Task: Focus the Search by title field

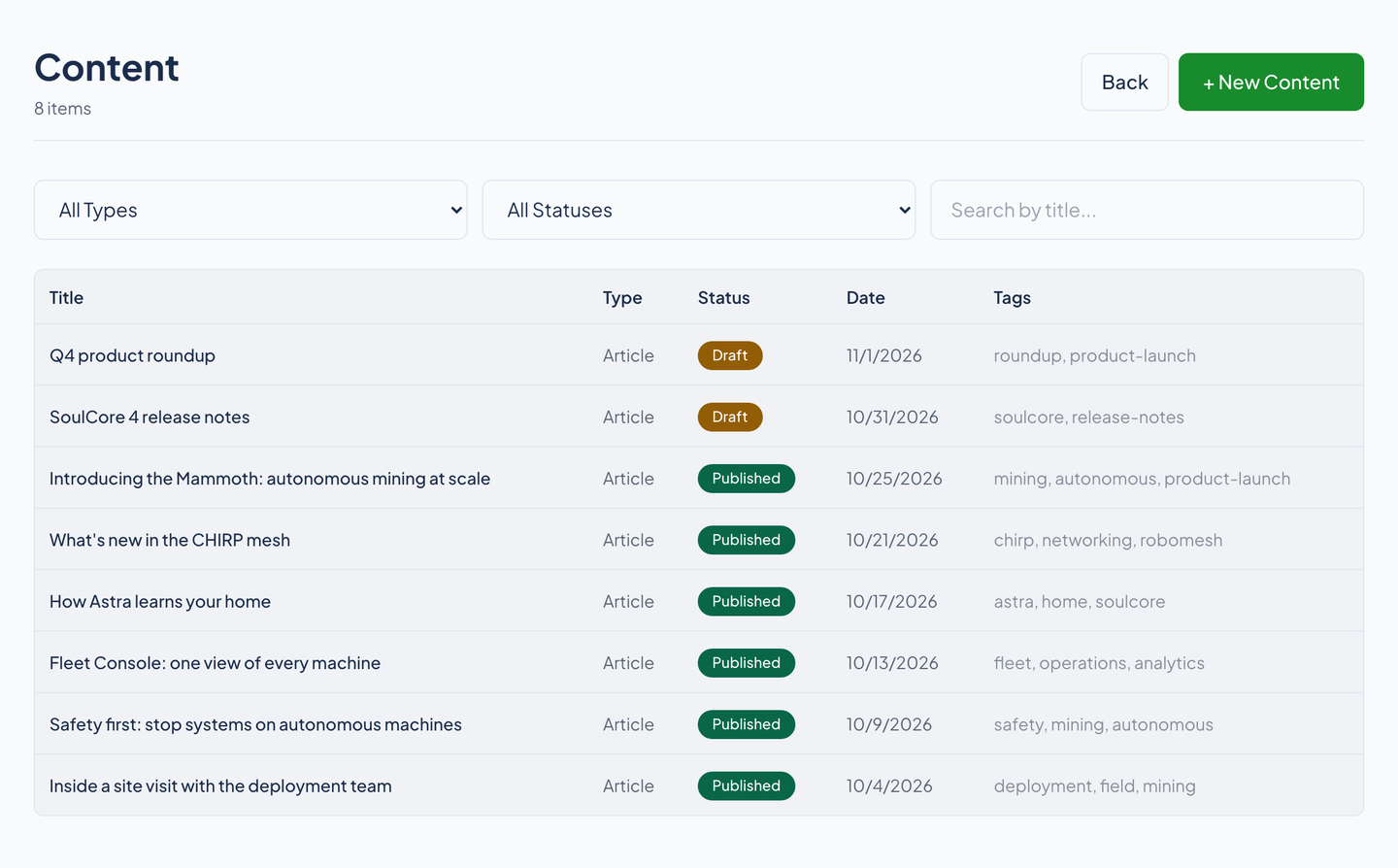Action: 1147,210
